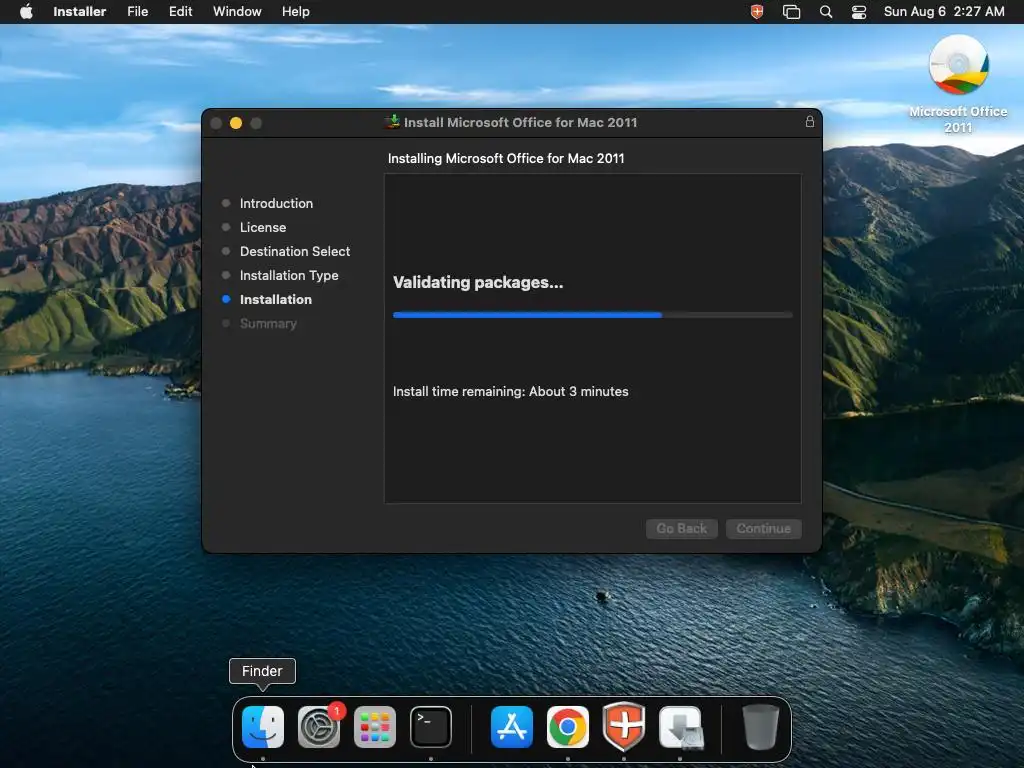Click the installation progress bar
Viewport: 1024px width, 768px height.
tap(592, 315)
